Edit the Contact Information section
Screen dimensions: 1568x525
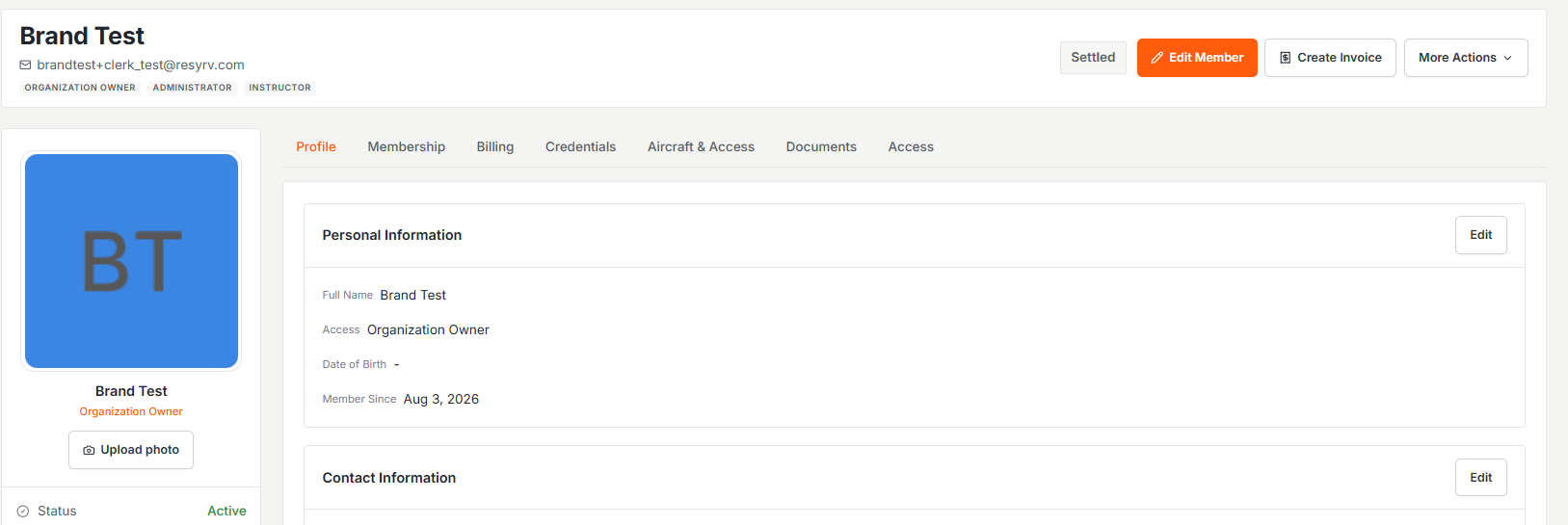(1480, 478)
